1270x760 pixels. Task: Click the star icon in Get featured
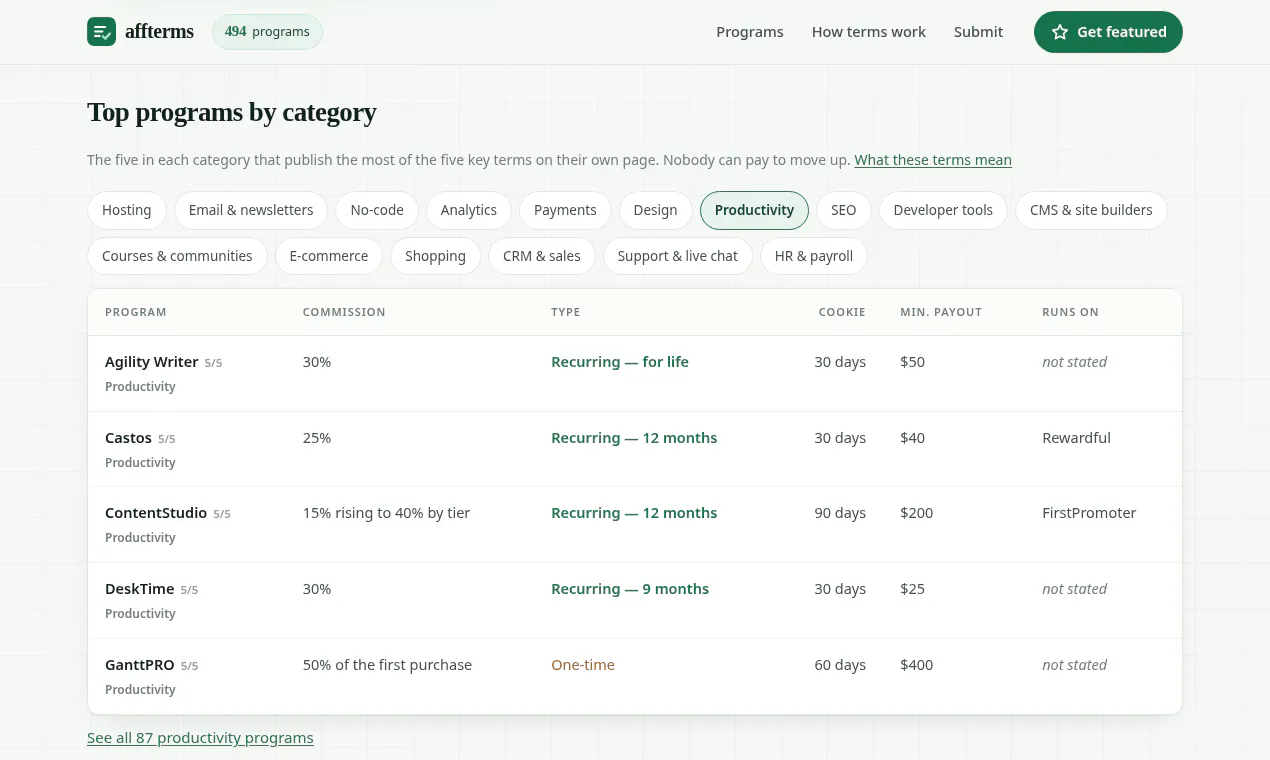1060,32
